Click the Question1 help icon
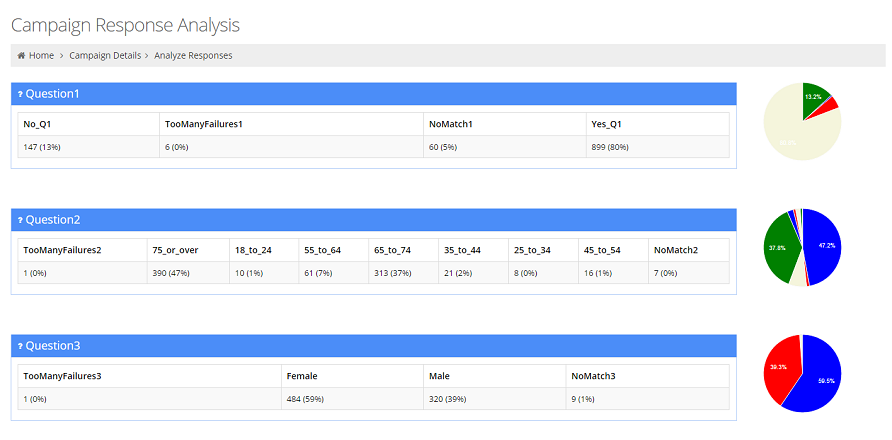 20,94
